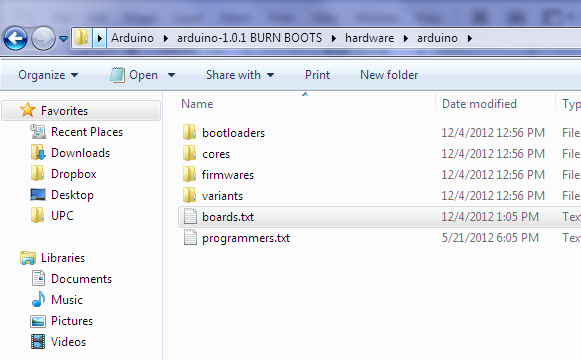Click programmers.txt date 5/21/2012 6:05 PM
581x360 pixels.
point(489,238)
